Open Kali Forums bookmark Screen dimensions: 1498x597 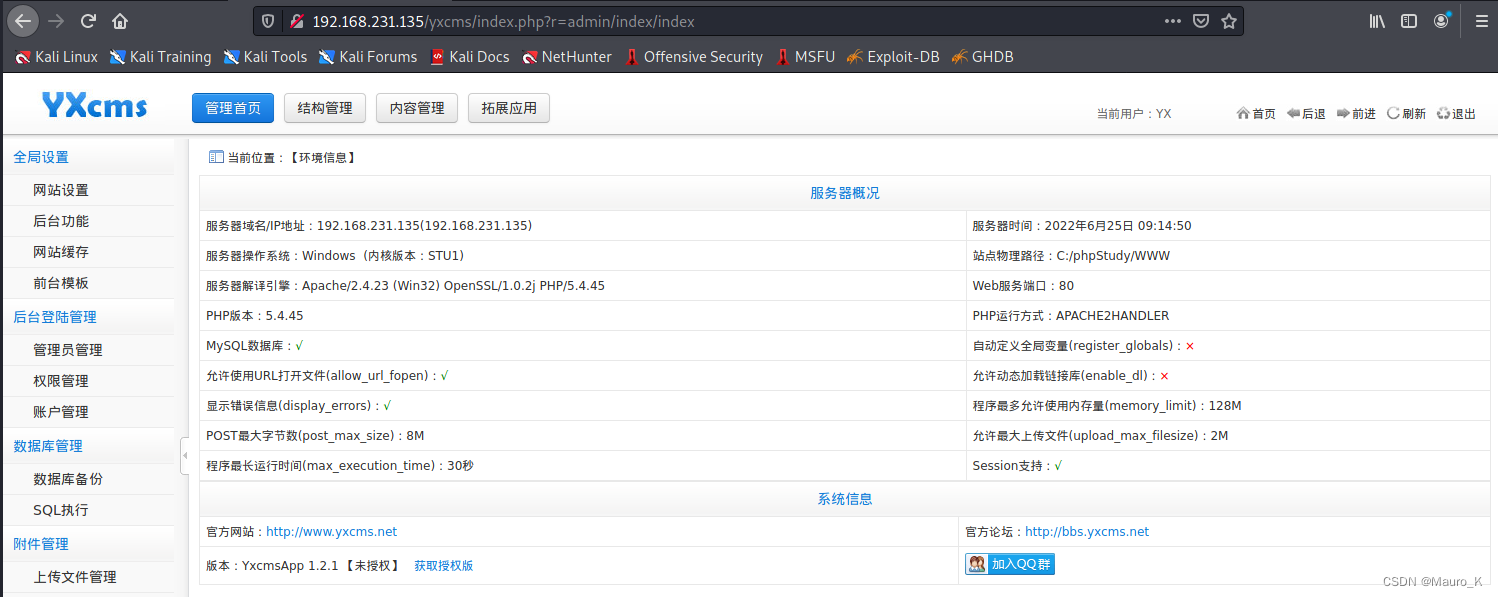368,57
